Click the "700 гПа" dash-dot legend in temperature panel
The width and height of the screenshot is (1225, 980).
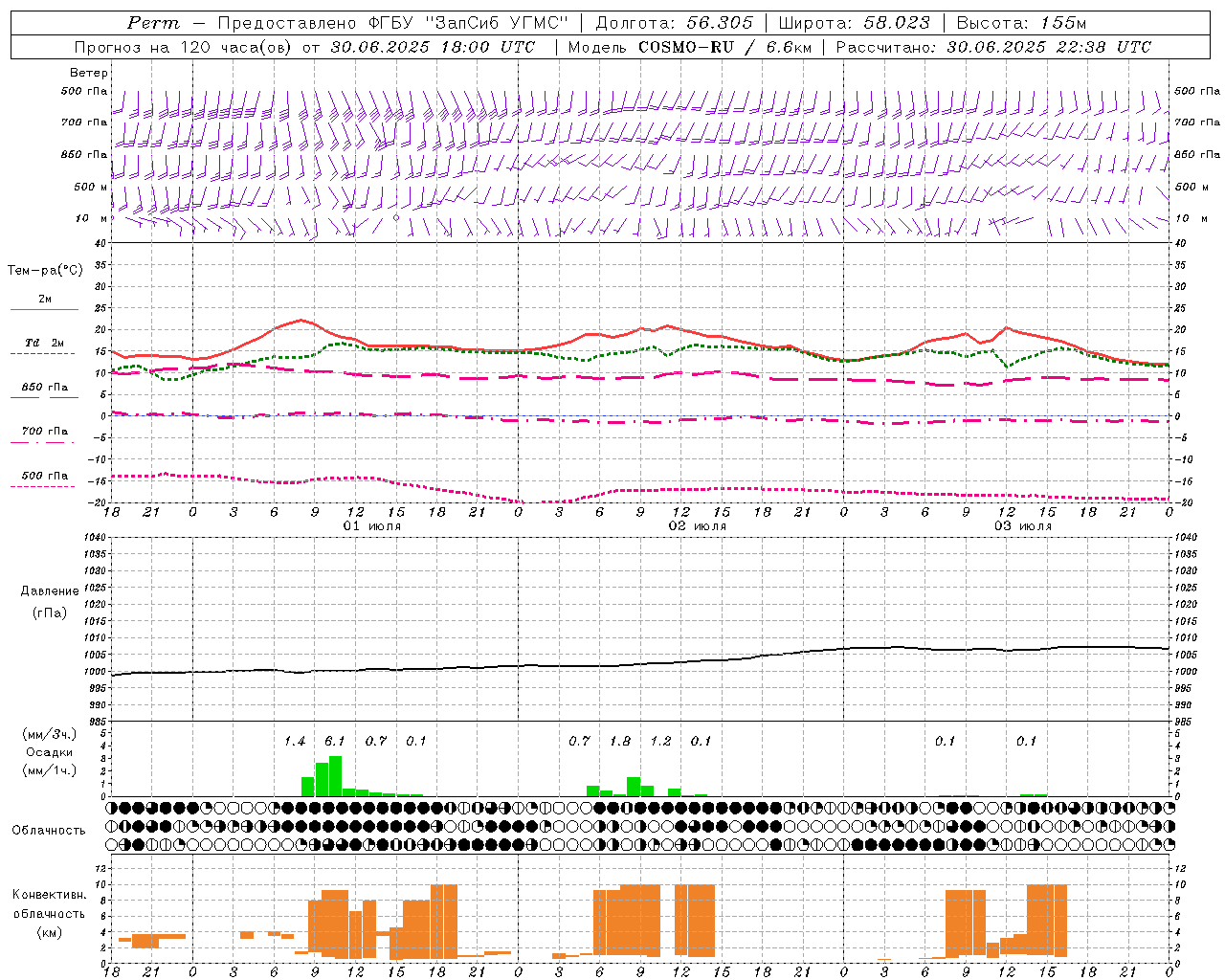(44, 434)
